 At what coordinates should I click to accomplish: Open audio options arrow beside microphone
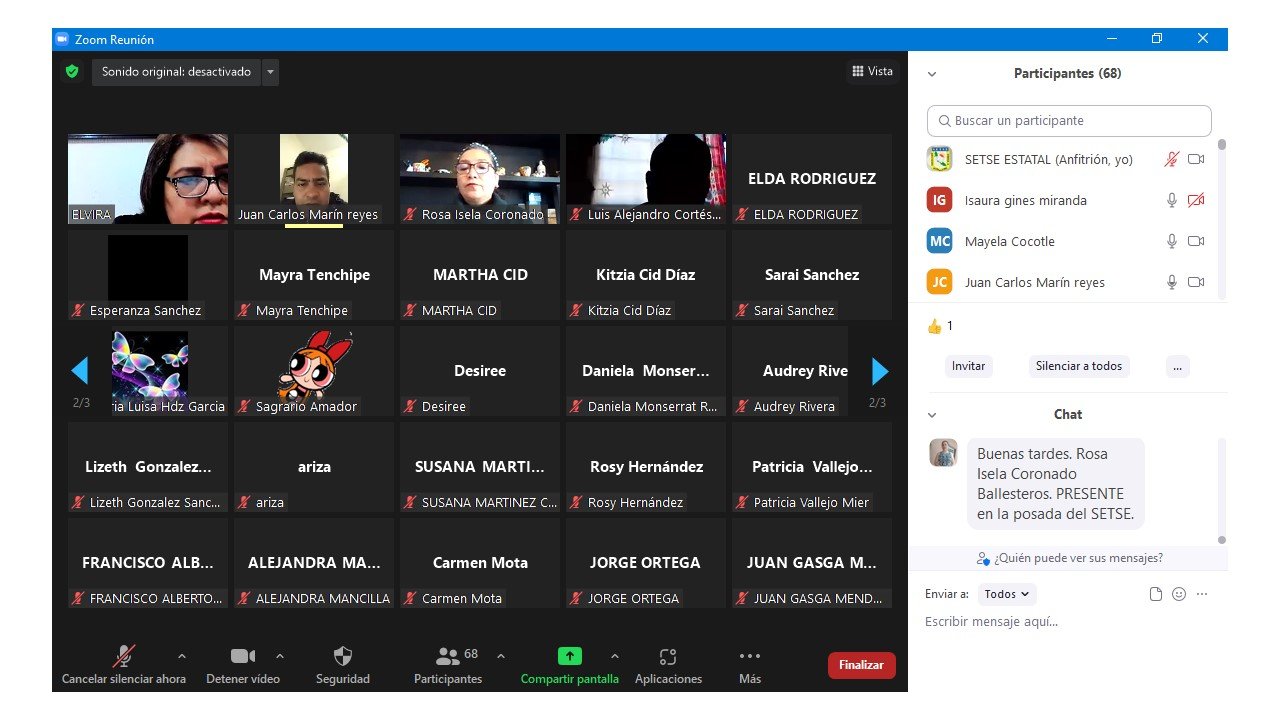181,657
